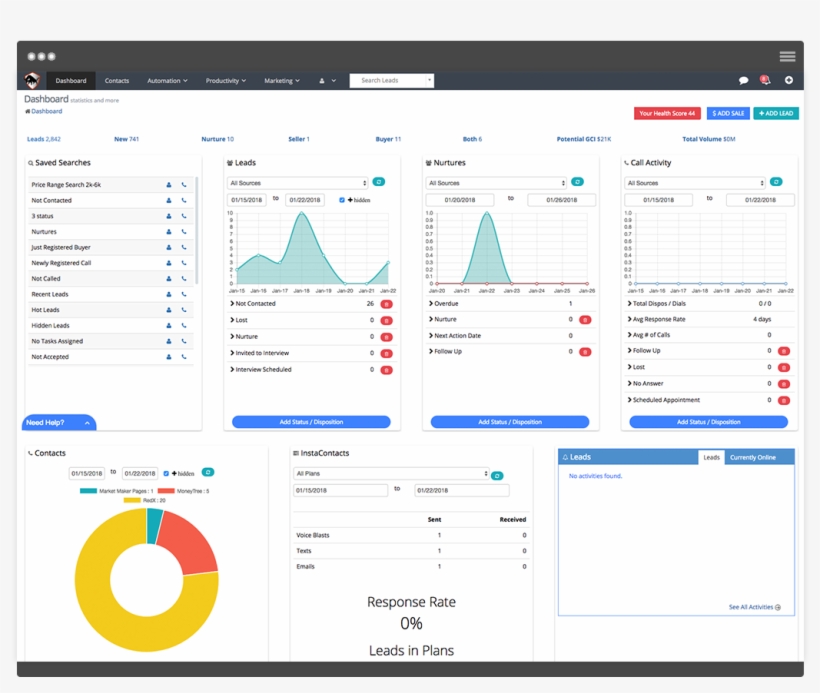The image size is (820, 693).
Task: Open the hamburger menu at top right
Action: (788, 56)
